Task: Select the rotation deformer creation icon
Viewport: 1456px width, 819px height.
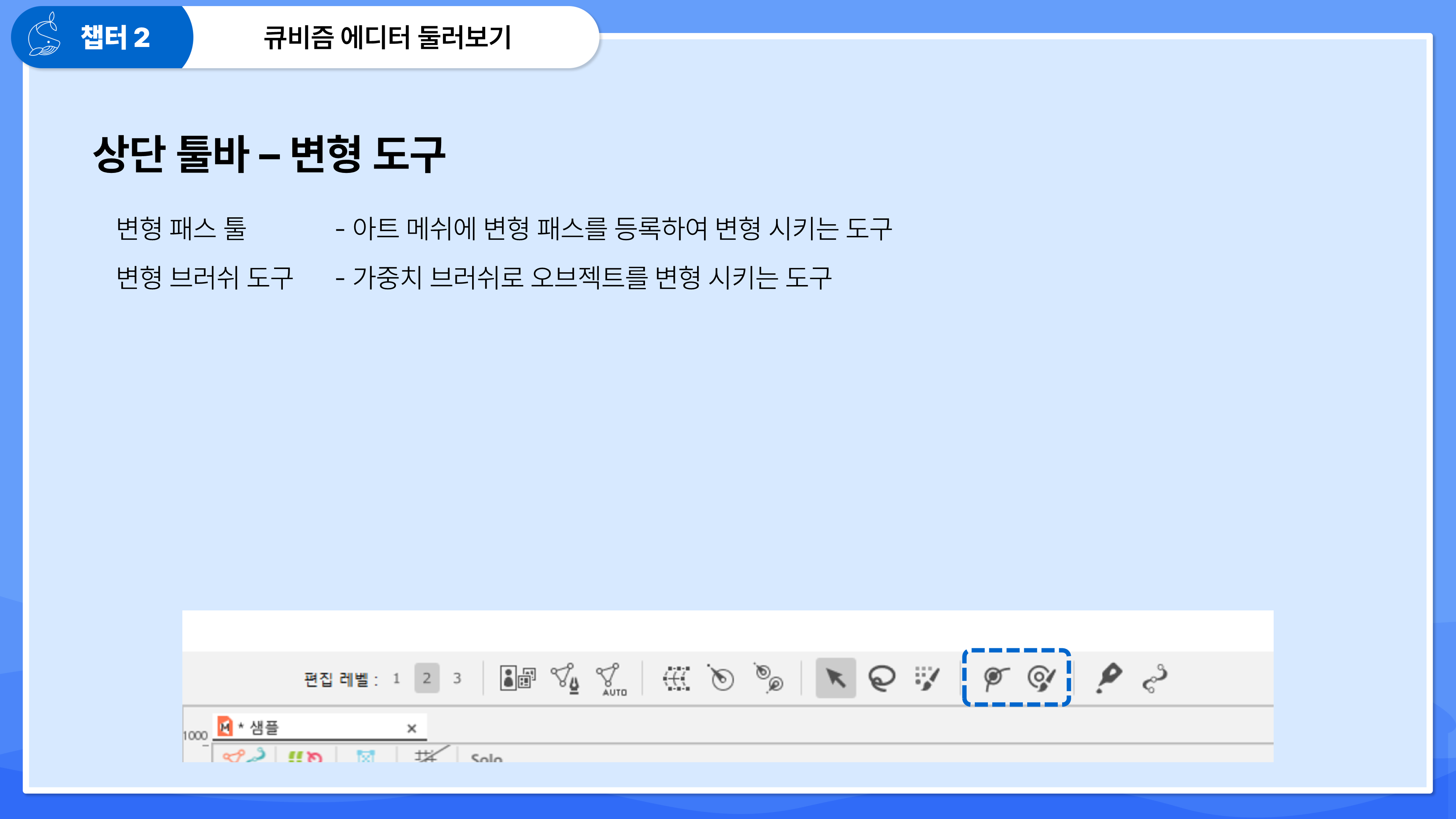Action: pos(721,678)
